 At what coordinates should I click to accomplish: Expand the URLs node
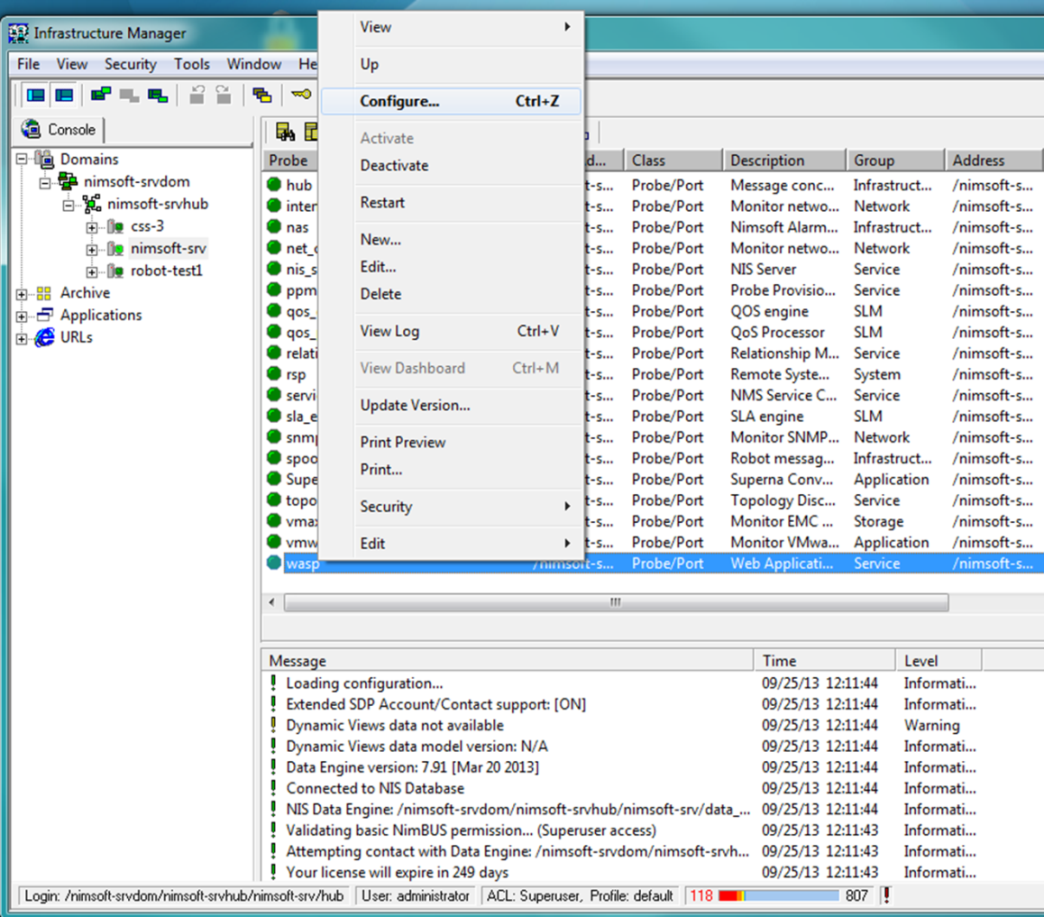(x=21, y=339)
